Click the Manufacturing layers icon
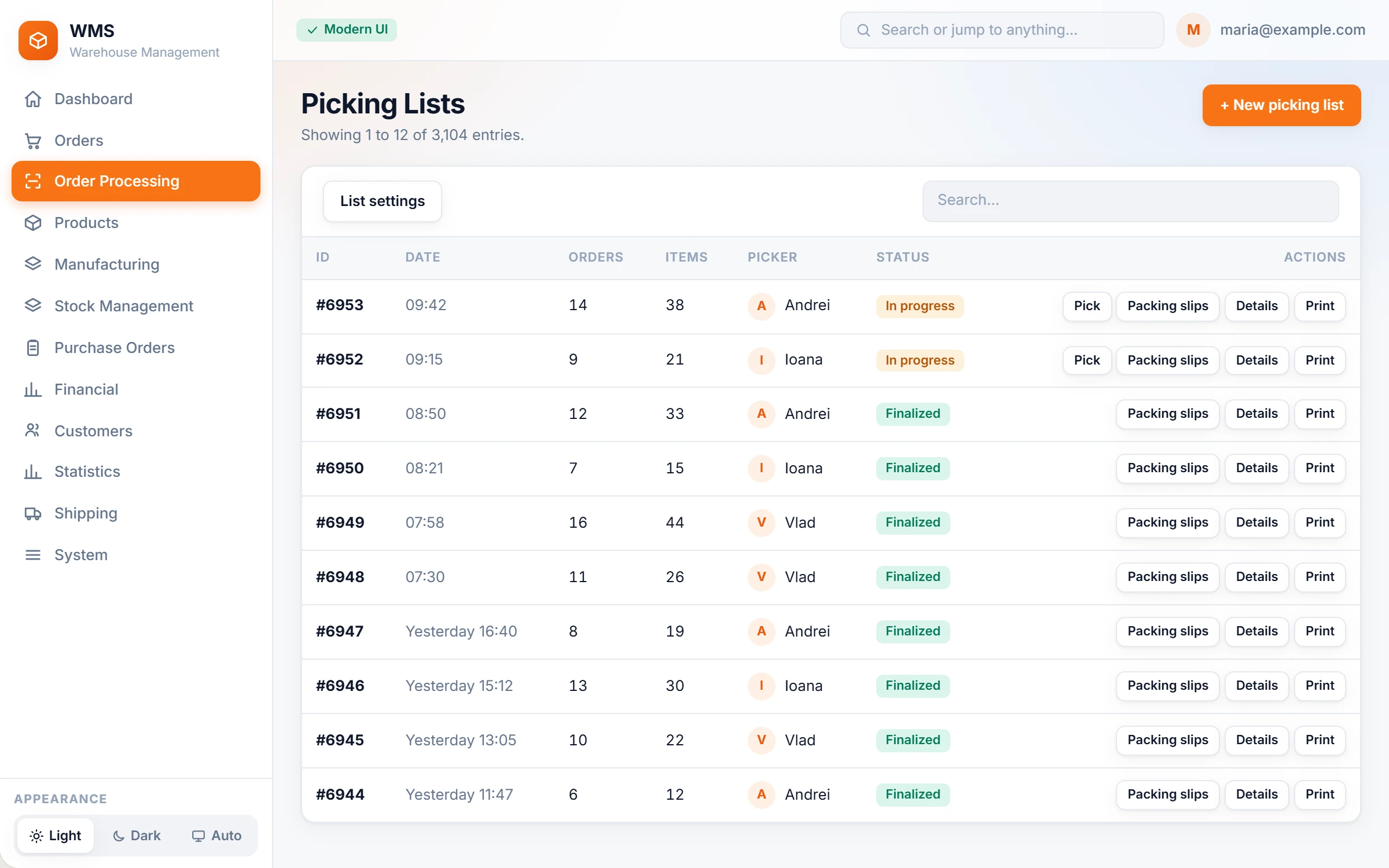The image size is (1389, 868). (x=33, y=264)
